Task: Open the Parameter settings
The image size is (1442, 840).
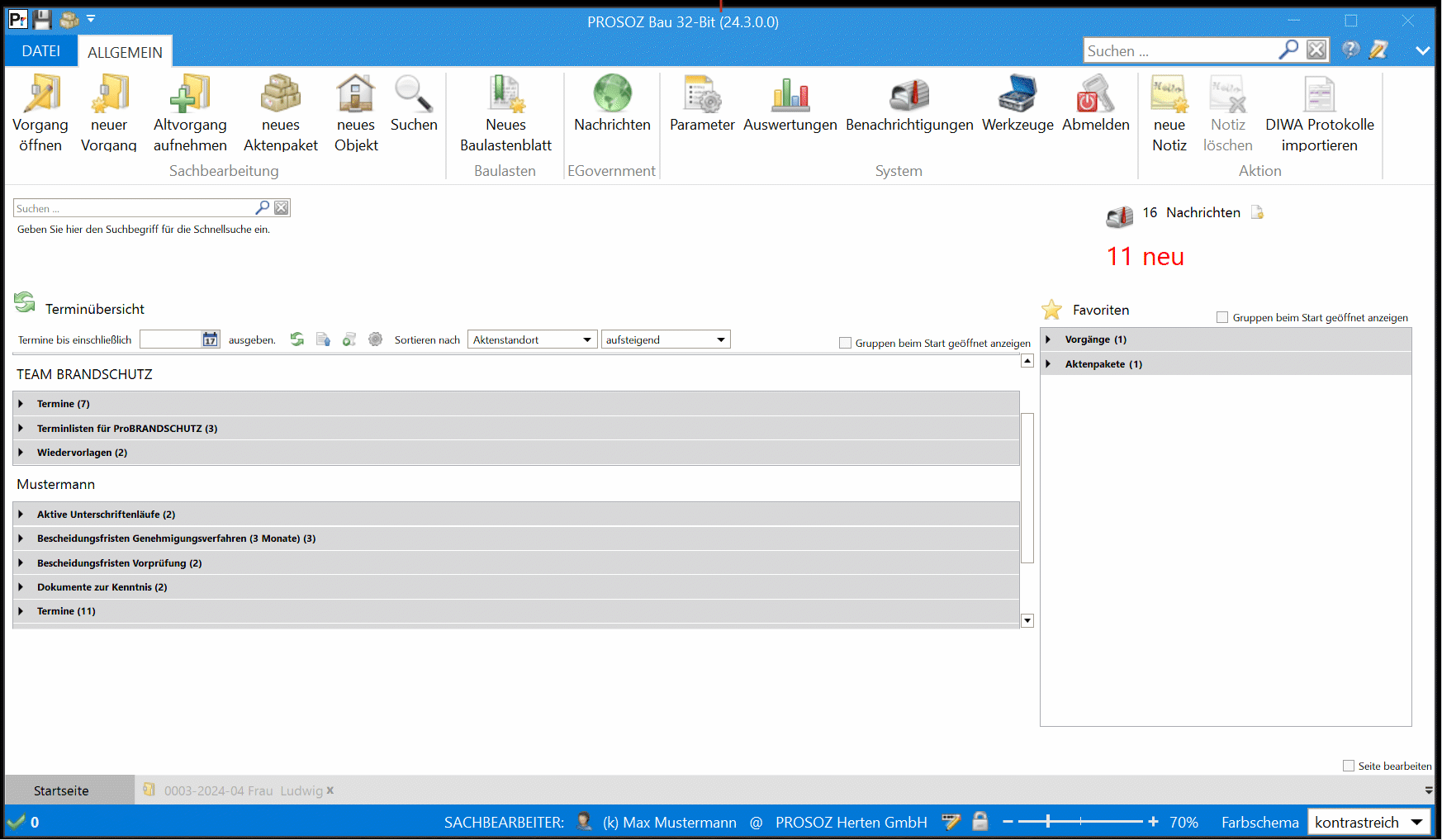Action: (x=702, y=103)
